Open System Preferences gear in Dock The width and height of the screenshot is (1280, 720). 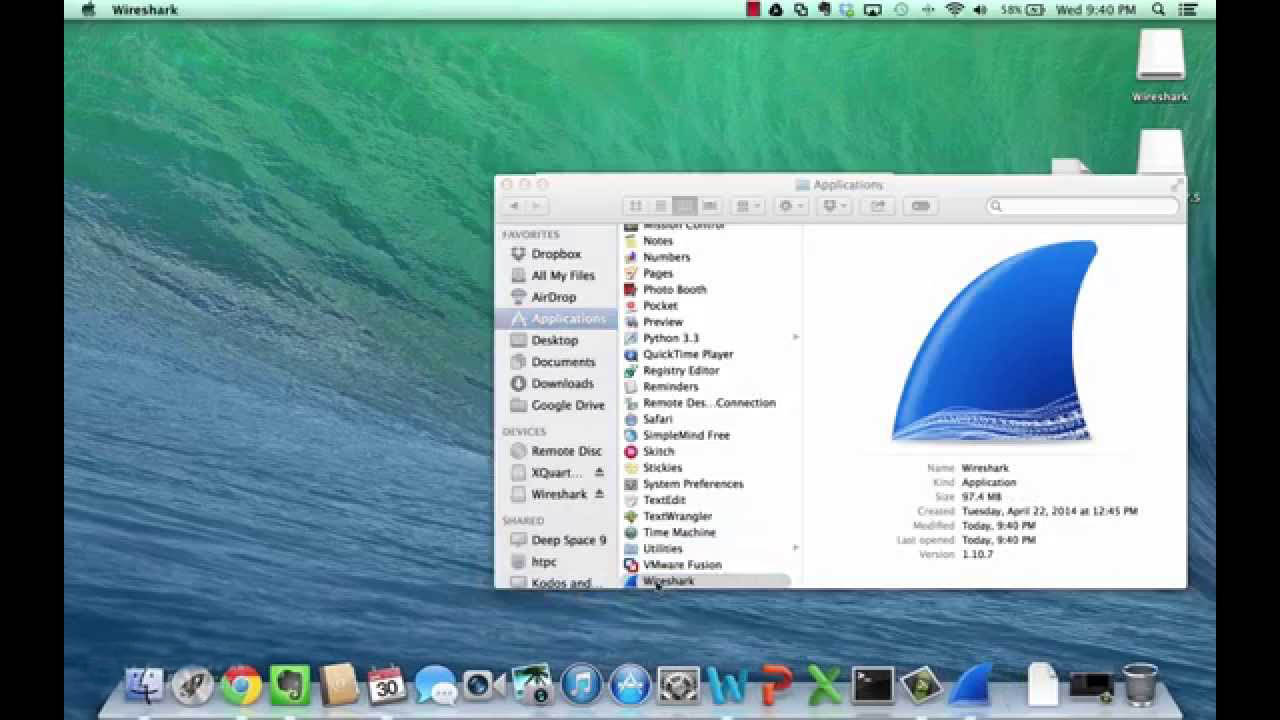click(679, 686)
